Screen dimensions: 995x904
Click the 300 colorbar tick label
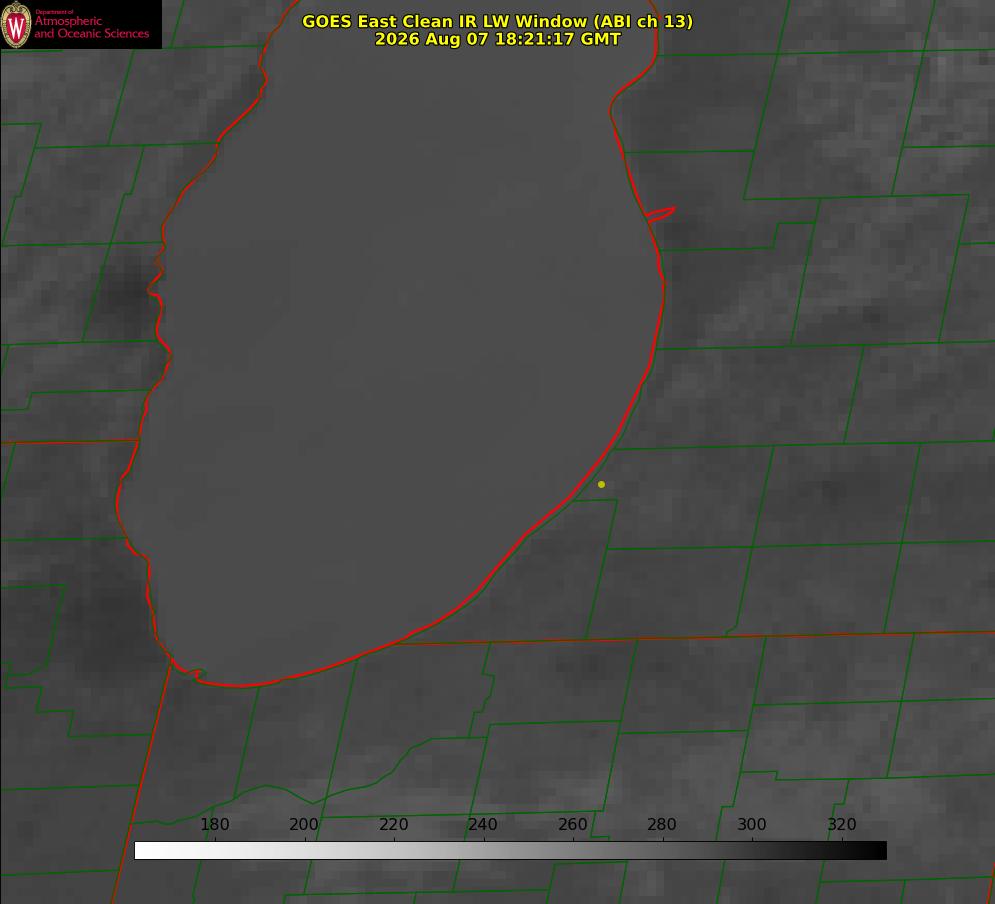(752, 824)
